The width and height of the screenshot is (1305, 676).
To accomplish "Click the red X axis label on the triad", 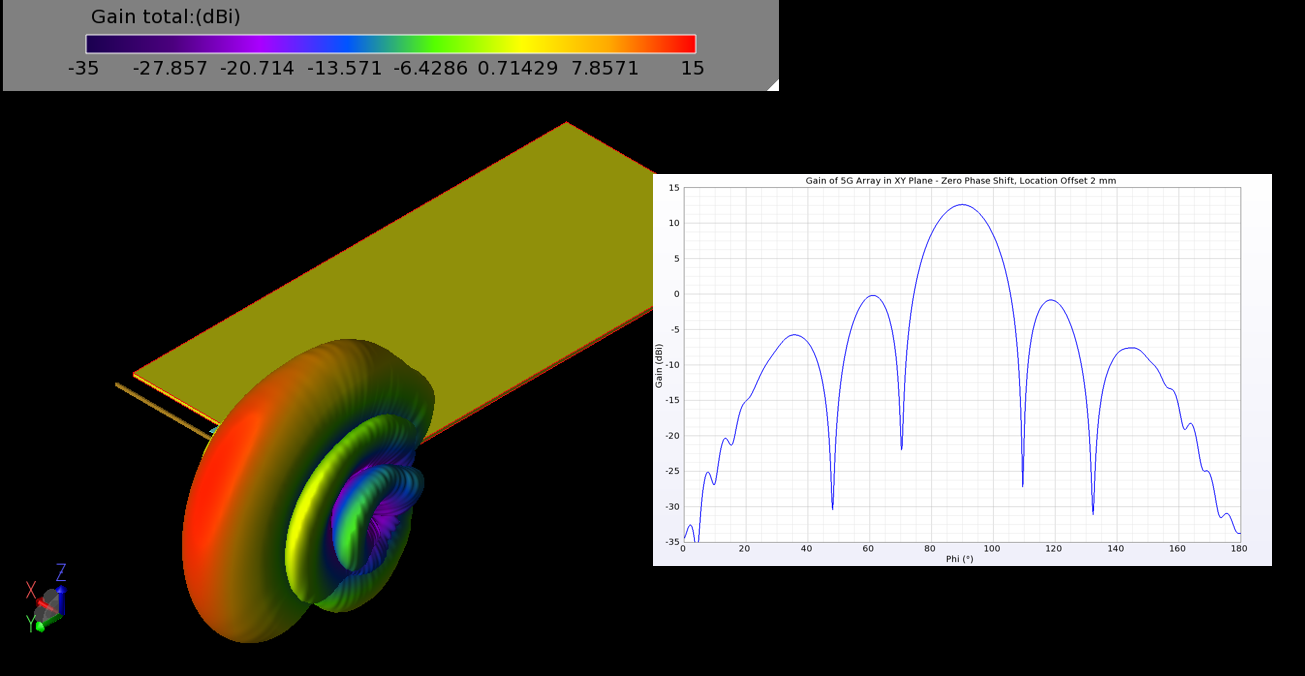I will point(31,590).
